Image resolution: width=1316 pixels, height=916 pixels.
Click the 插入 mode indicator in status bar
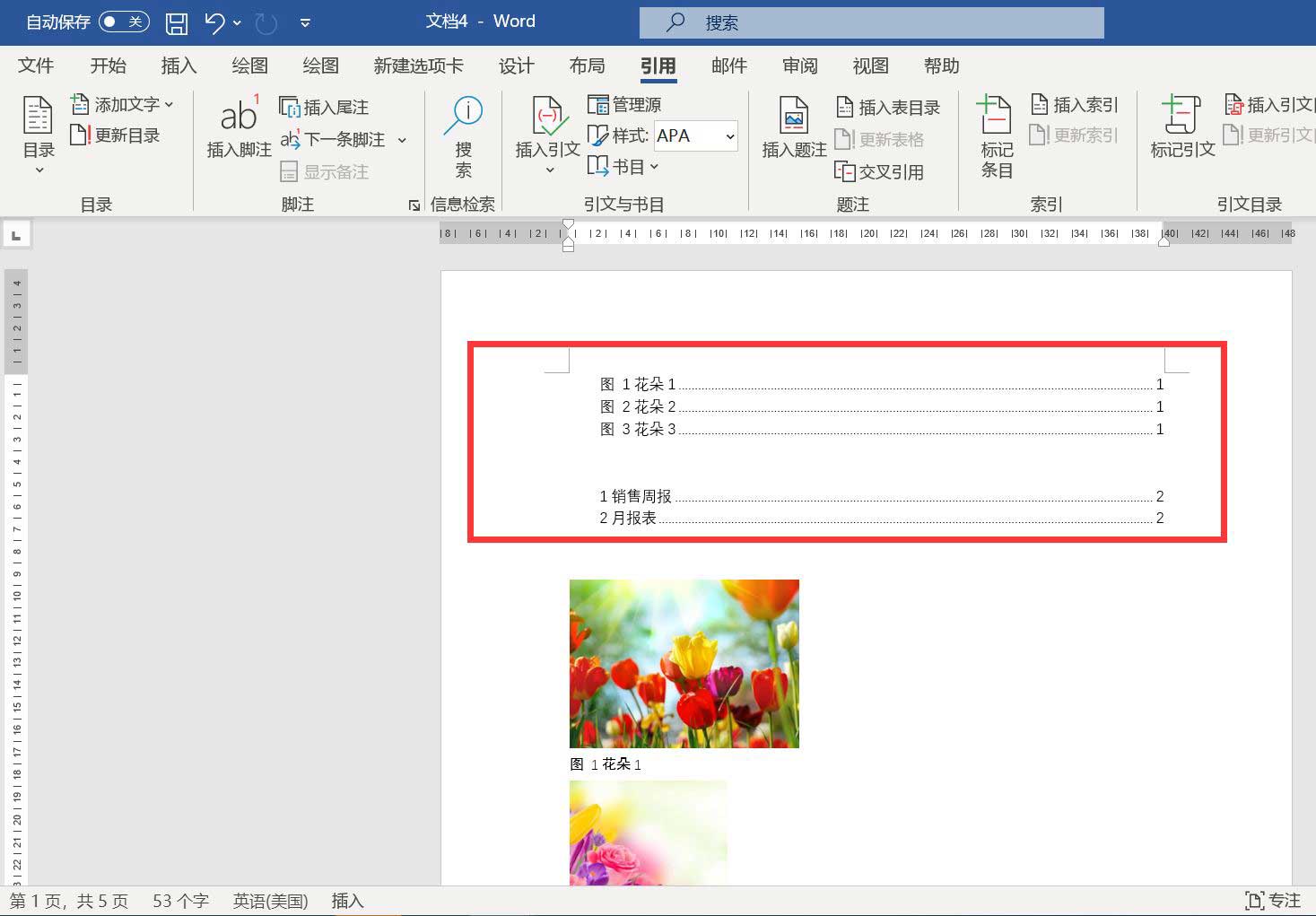tap(347, 901)
